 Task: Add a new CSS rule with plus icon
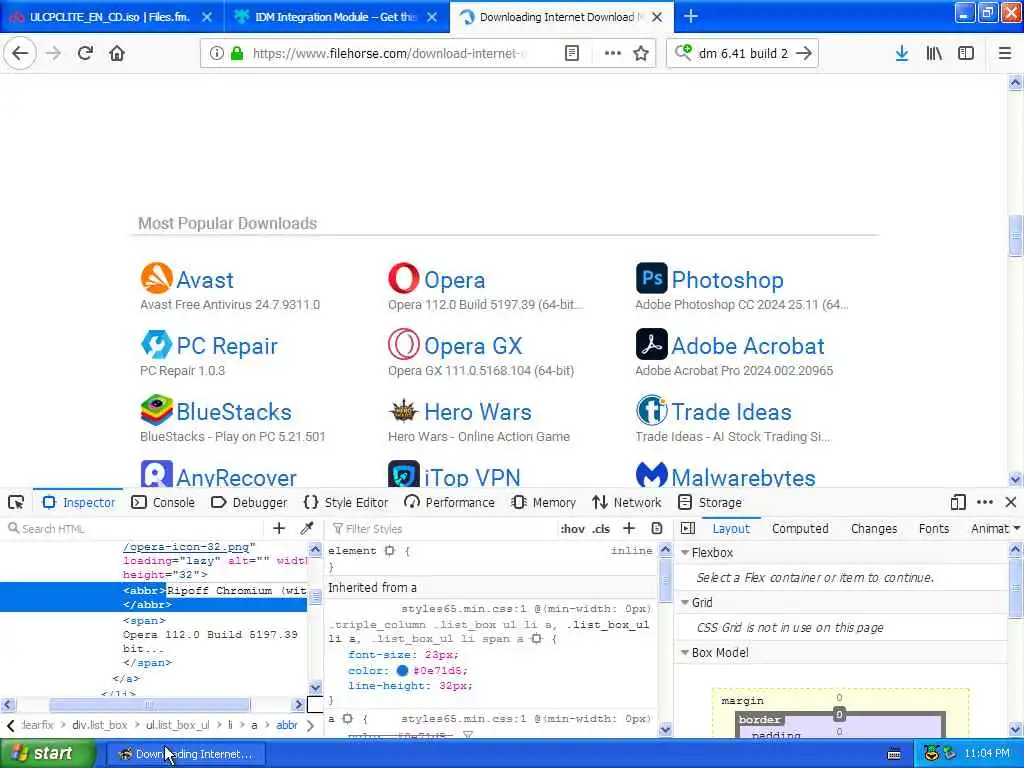(x=629, y=528)
